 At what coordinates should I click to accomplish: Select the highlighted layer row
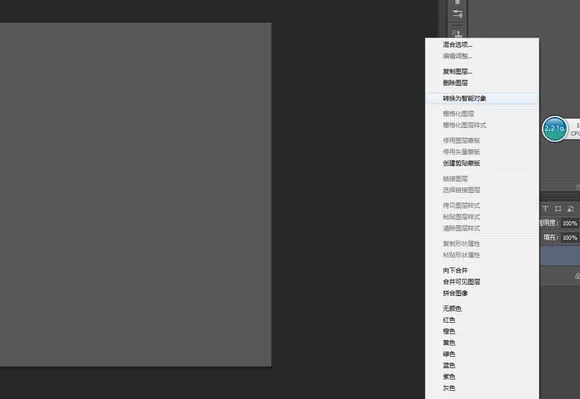point(559,256)
